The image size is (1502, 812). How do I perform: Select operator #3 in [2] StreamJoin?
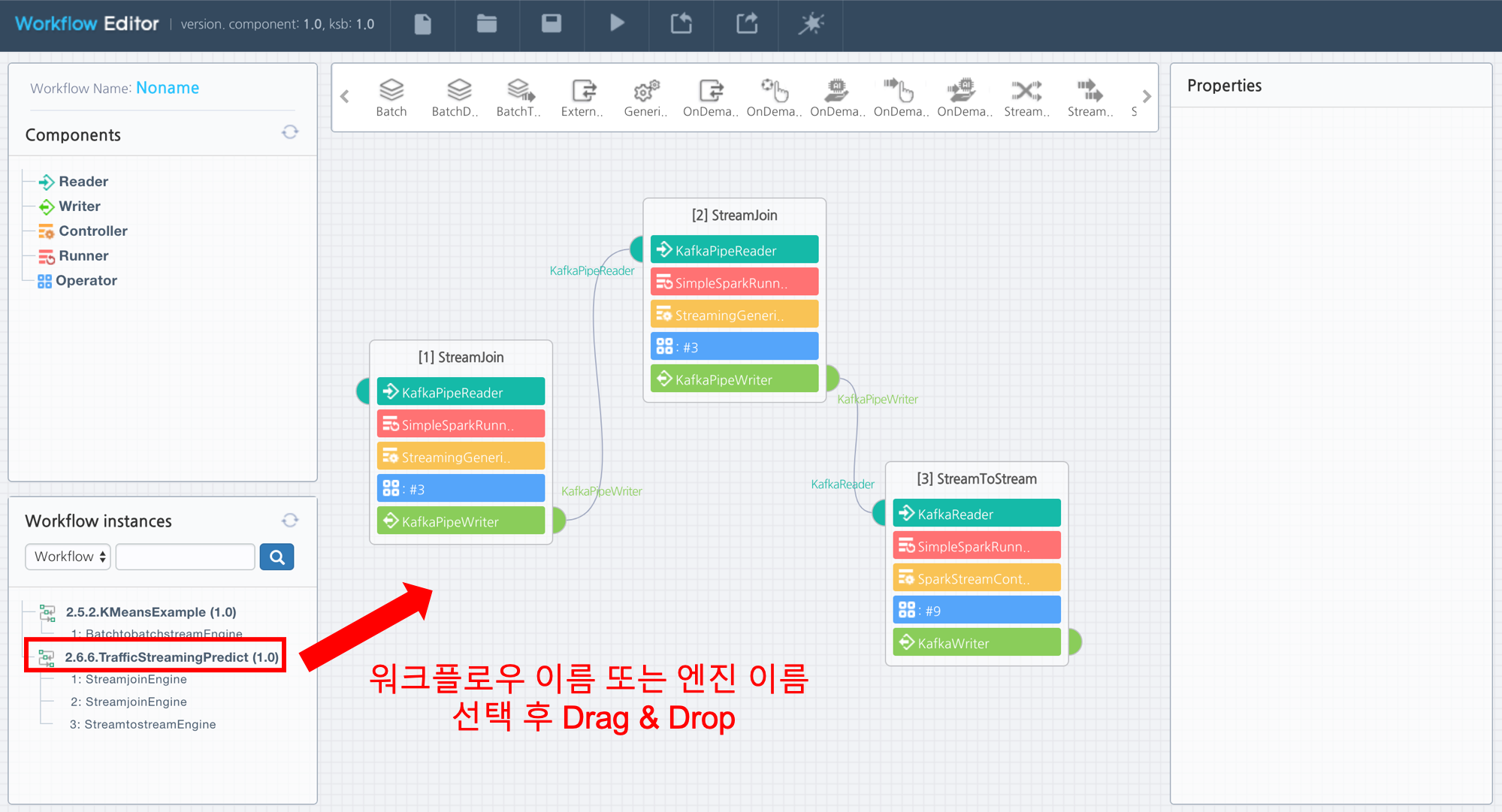click(x=734, y=347)
